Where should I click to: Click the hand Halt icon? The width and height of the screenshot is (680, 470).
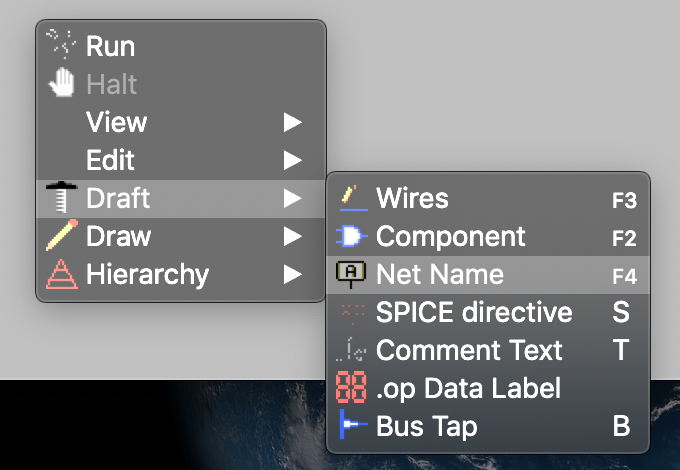(x=62, y=82)
